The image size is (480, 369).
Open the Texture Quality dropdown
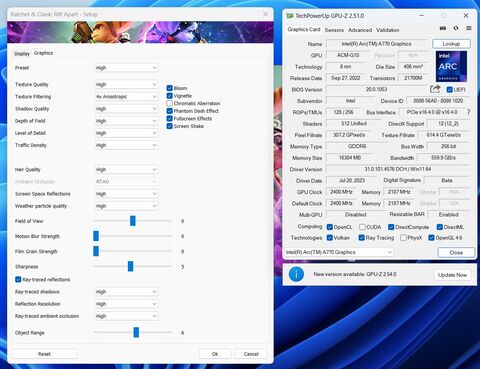126,85
